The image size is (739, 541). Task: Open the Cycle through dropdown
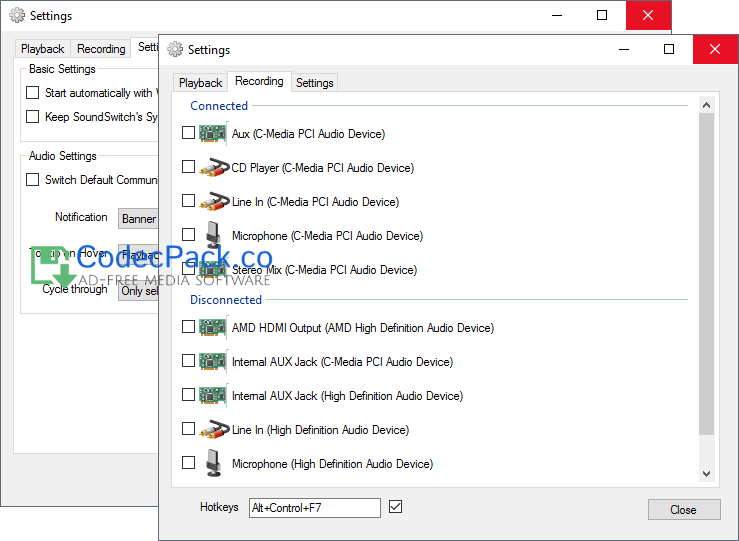point(138,291)
